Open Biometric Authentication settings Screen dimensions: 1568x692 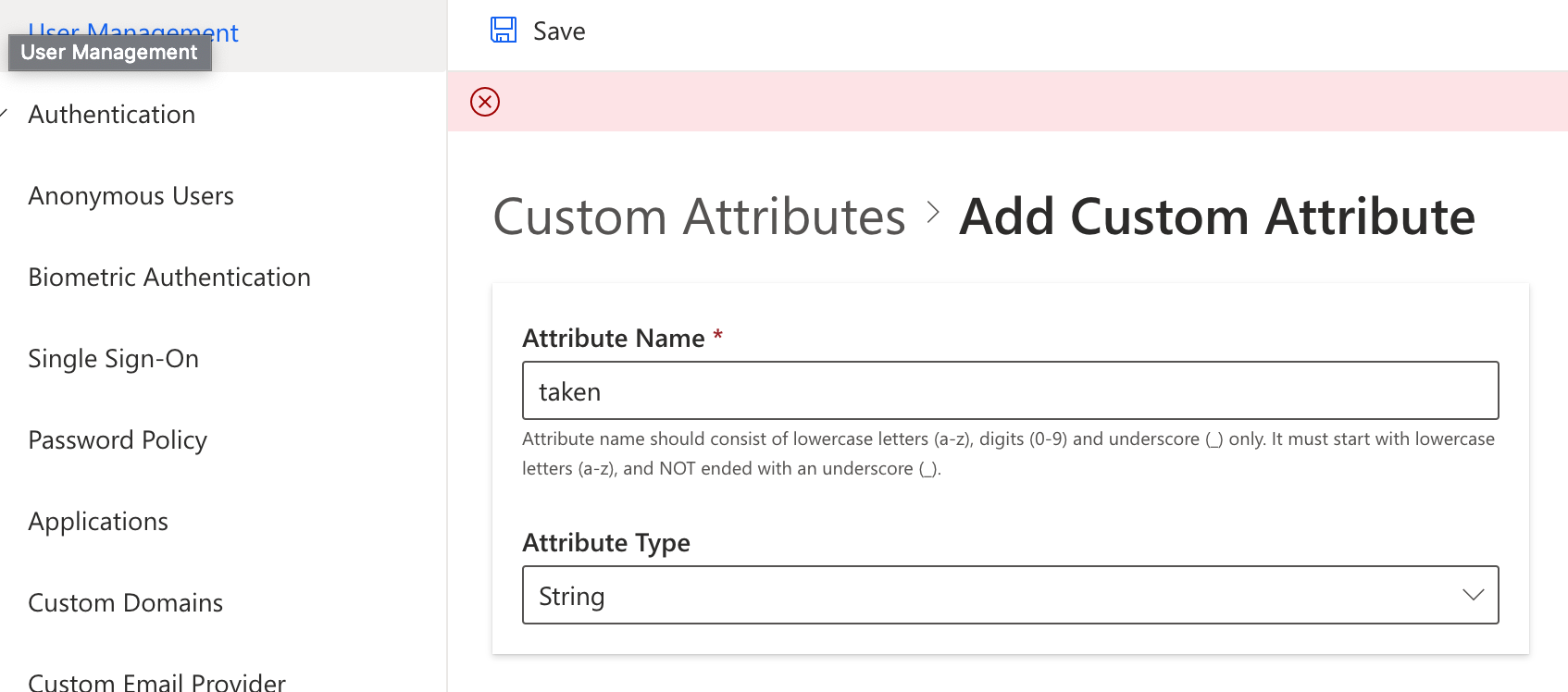pyautogui.click(x=169, y=278)
